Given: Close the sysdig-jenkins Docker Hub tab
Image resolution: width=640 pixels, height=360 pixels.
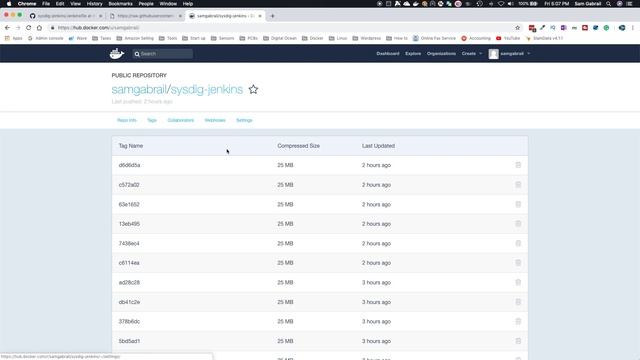Looking at the screenshot, I should click(x=260, y=16).
